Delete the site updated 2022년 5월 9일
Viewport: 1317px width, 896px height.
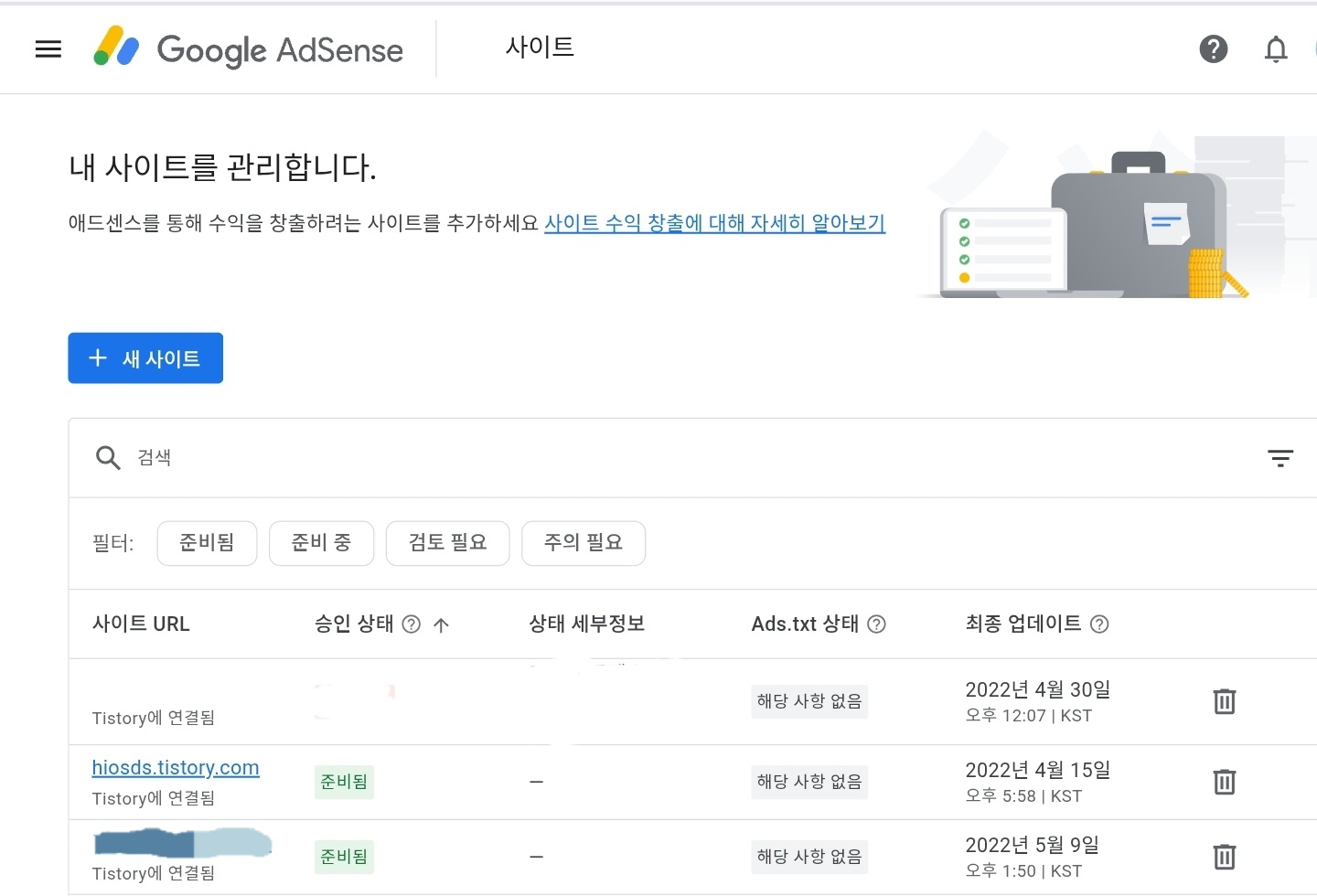tap(1225, 857)
